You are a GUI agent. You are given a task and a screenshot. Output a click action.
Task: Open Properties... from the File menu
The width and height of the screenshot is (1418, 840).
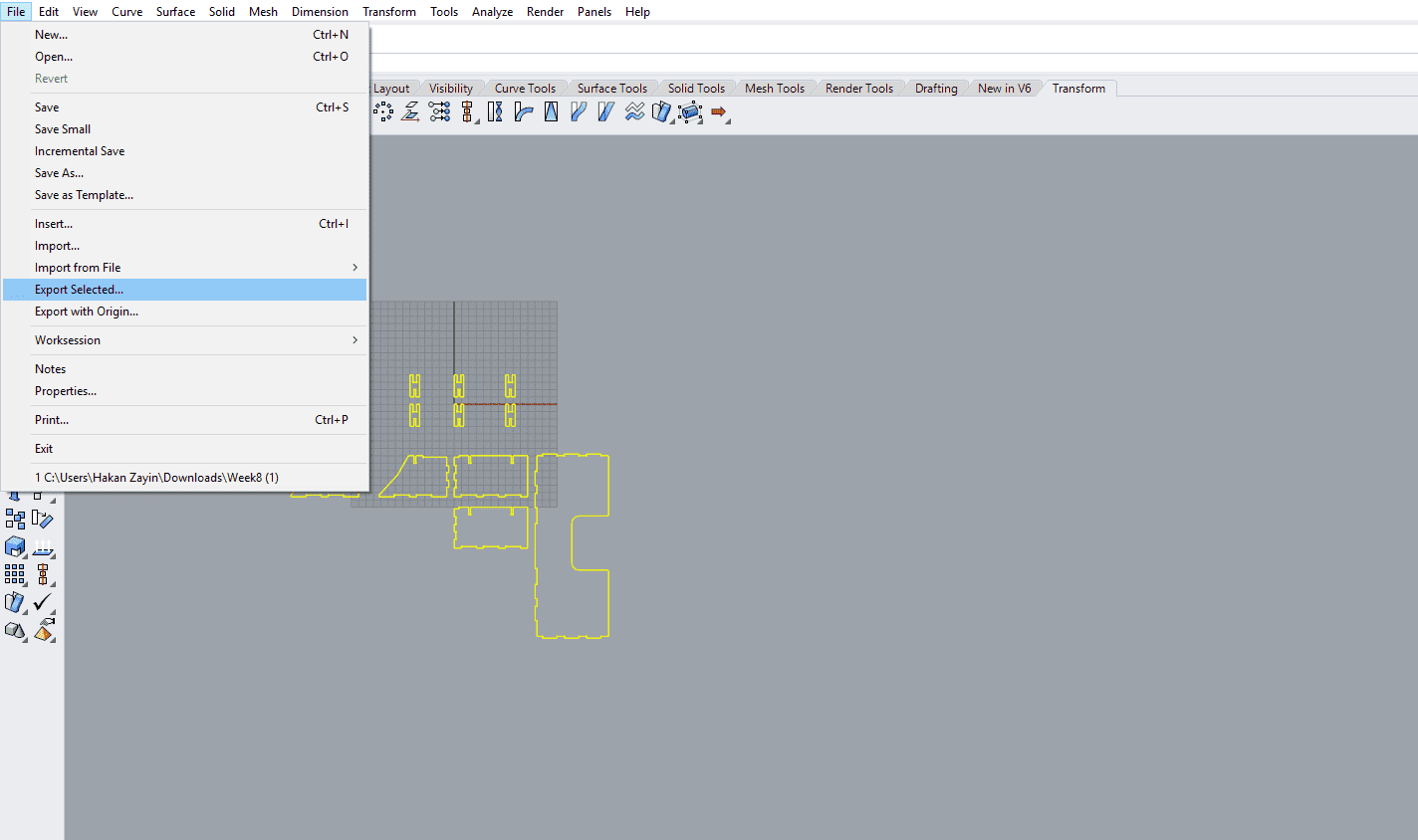[x=185, y=391]
